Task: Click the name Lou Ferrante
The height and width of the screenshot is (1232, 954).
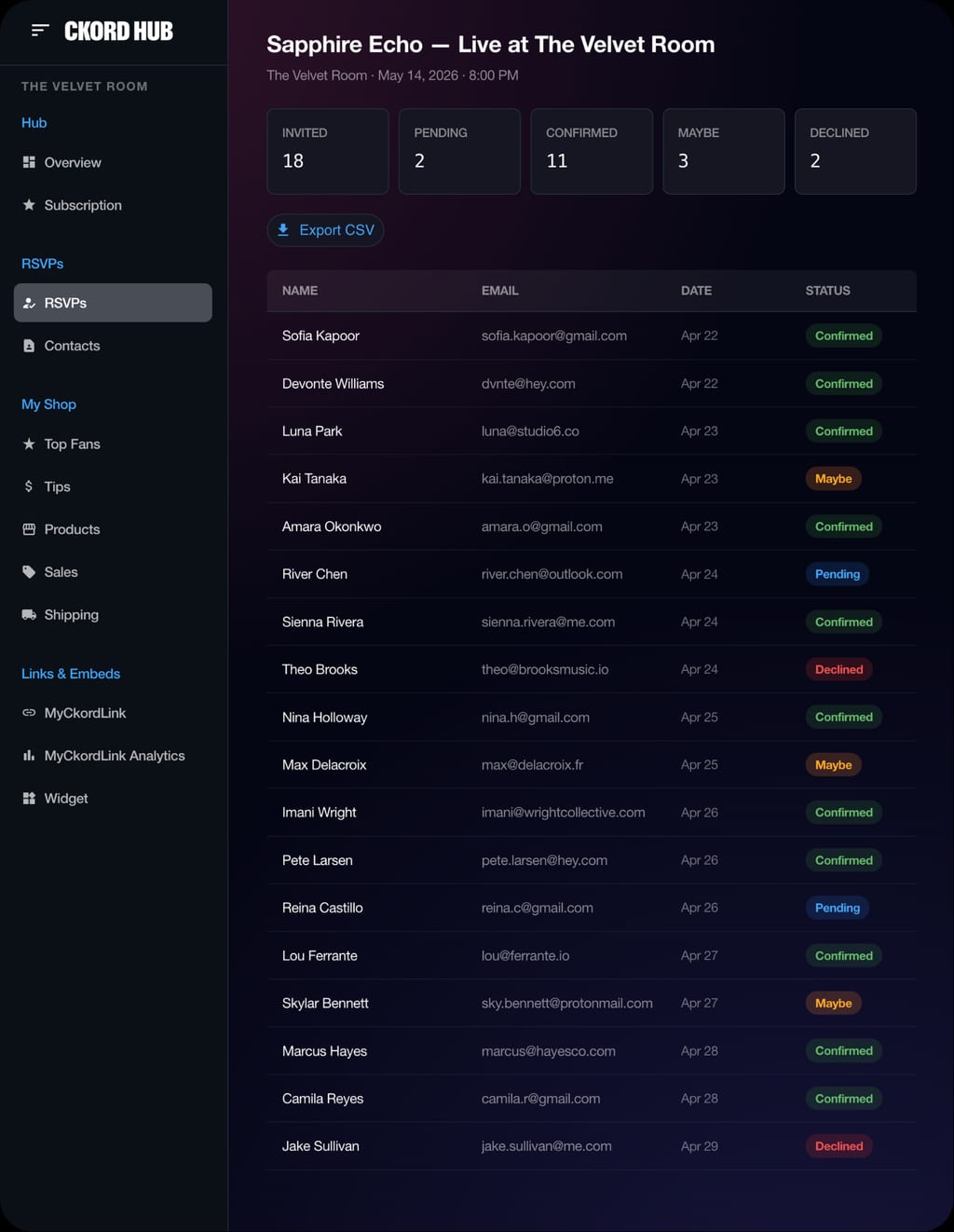Action: click(x=320, y=956)
